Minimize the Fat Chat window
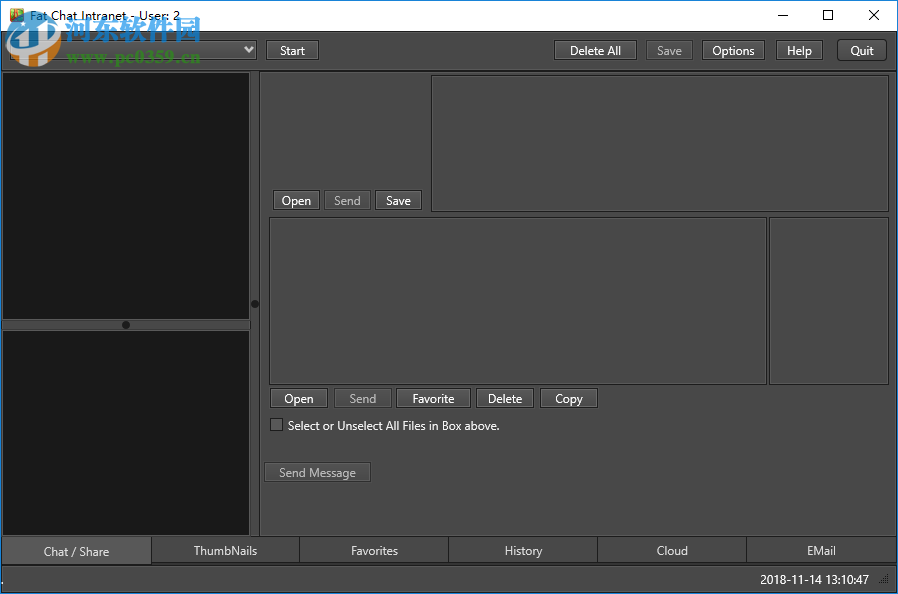The width and height of the screenshot is (898, 594). point(783,15)
